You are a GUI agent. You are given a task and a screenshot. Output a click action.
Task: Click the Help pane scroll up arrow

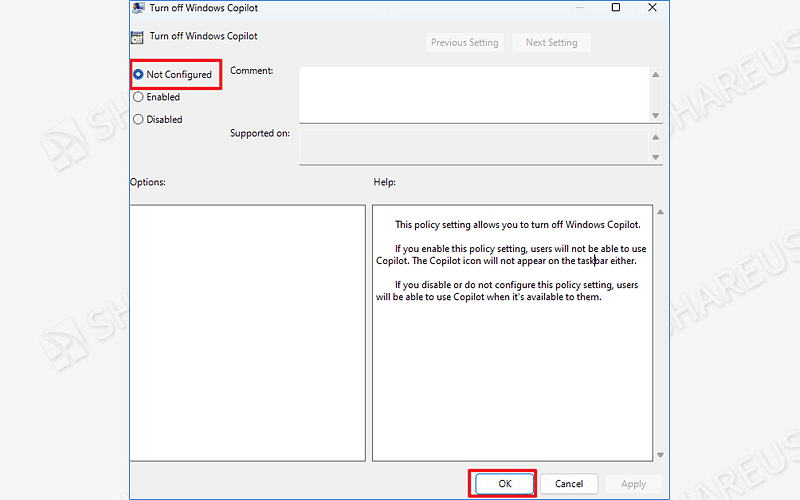pyautogui.click(x=660, y=212)
